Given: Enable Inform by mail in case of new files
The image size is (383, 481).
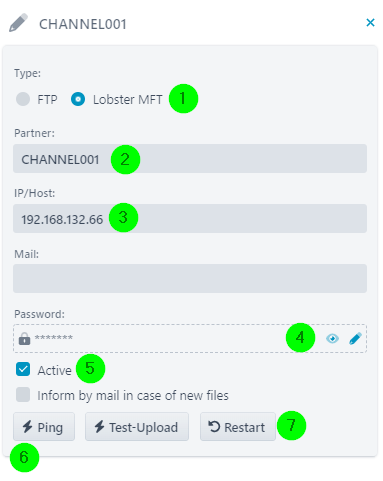Looking at the screenshot, I should [23, 395].
